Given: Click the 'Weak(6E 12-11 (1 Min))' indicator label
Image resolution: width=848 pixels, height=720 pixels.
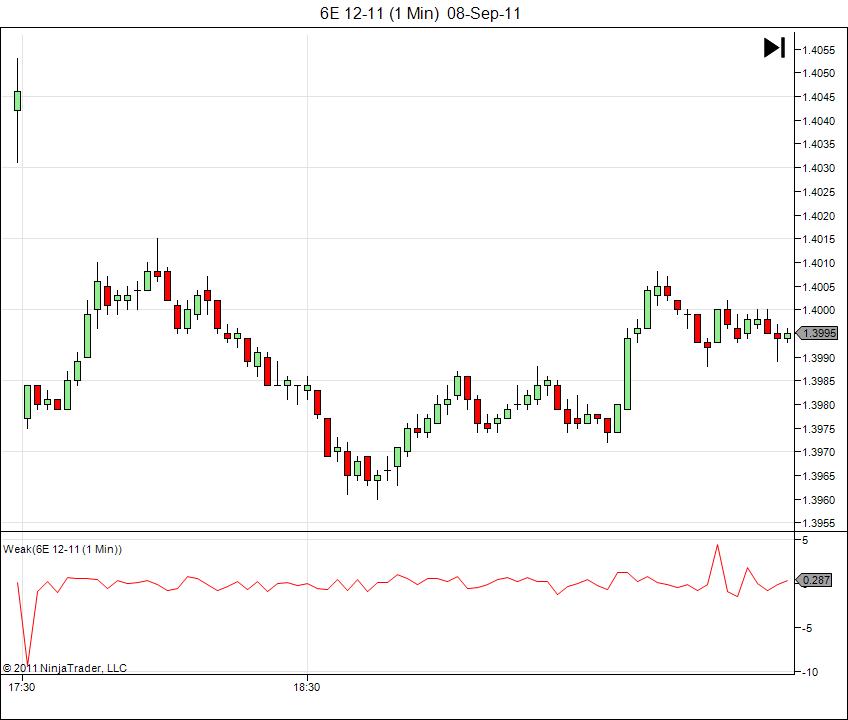Looking at the screenshot, I should click(x=63, y=549).
